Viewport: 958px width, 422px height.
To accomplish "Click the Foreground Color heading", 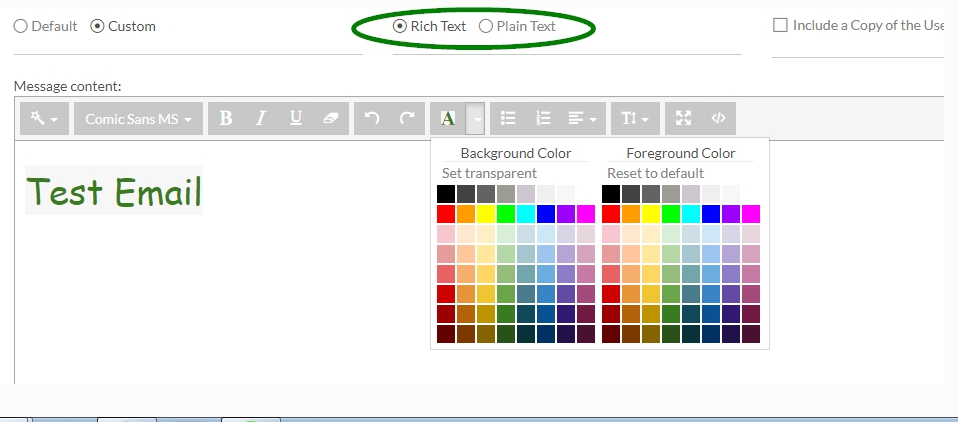I will coord(681,153).
